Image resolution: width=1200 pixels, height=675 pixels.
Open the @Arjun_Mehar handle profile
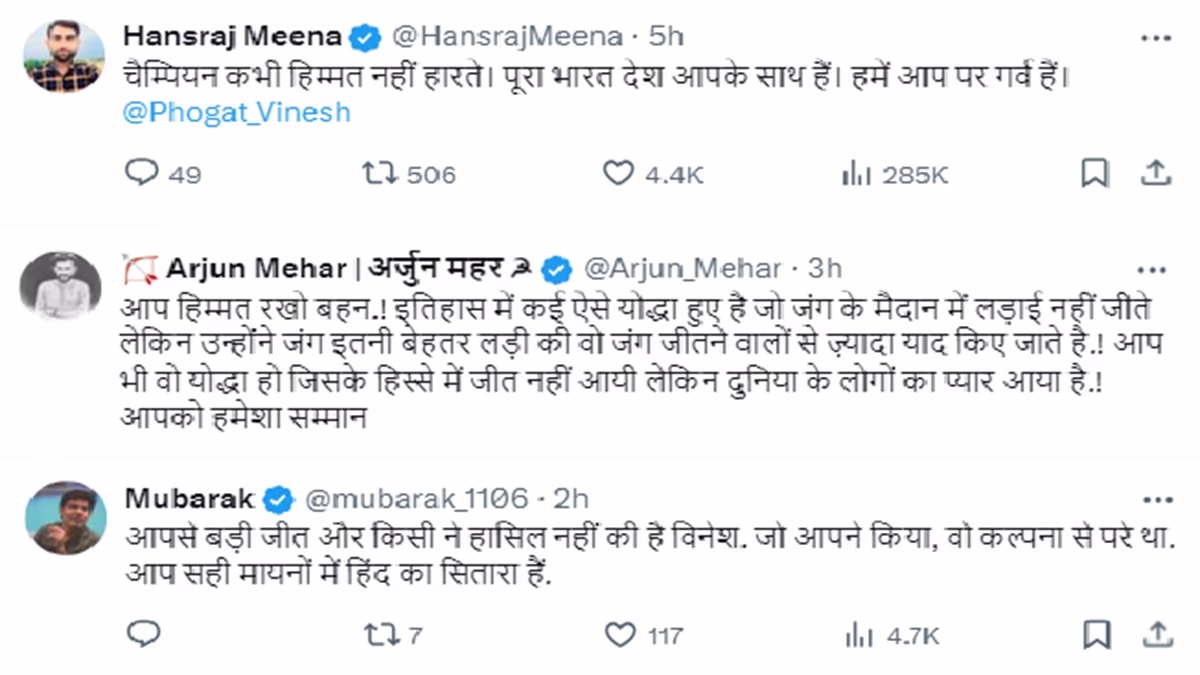[681, 268]
